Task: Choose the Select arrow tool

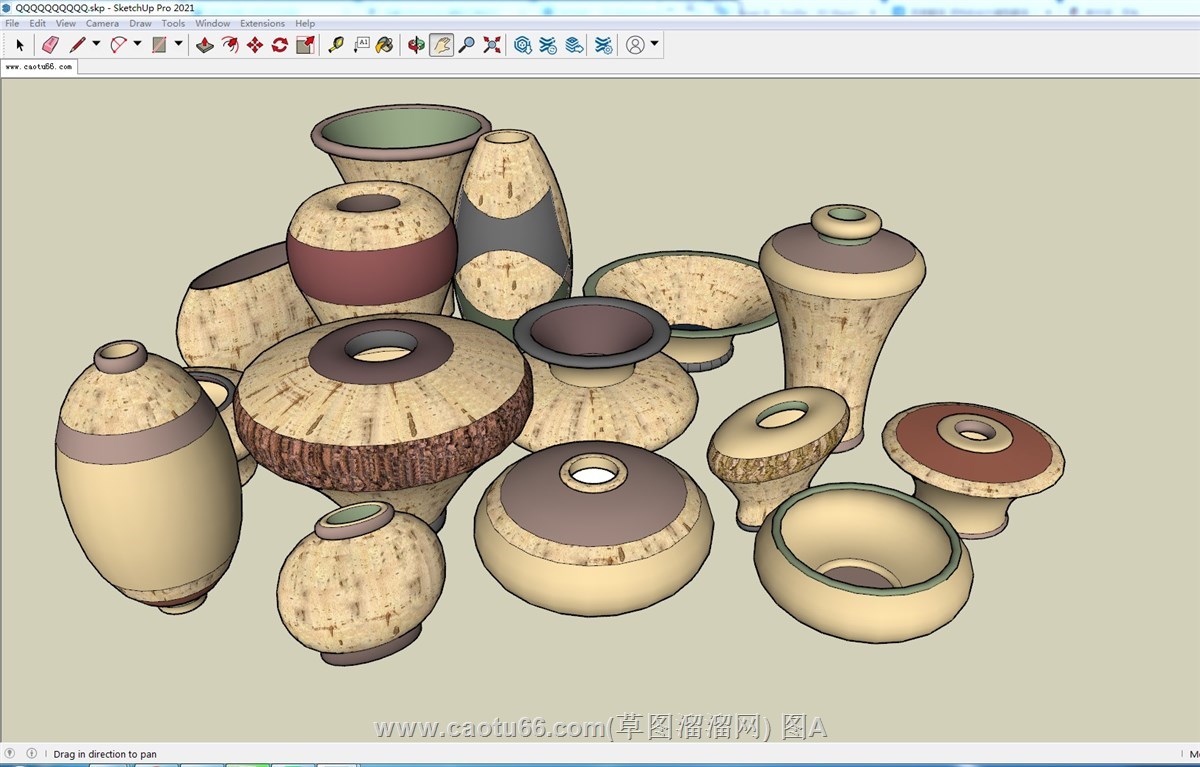Action: click(20, 45)
